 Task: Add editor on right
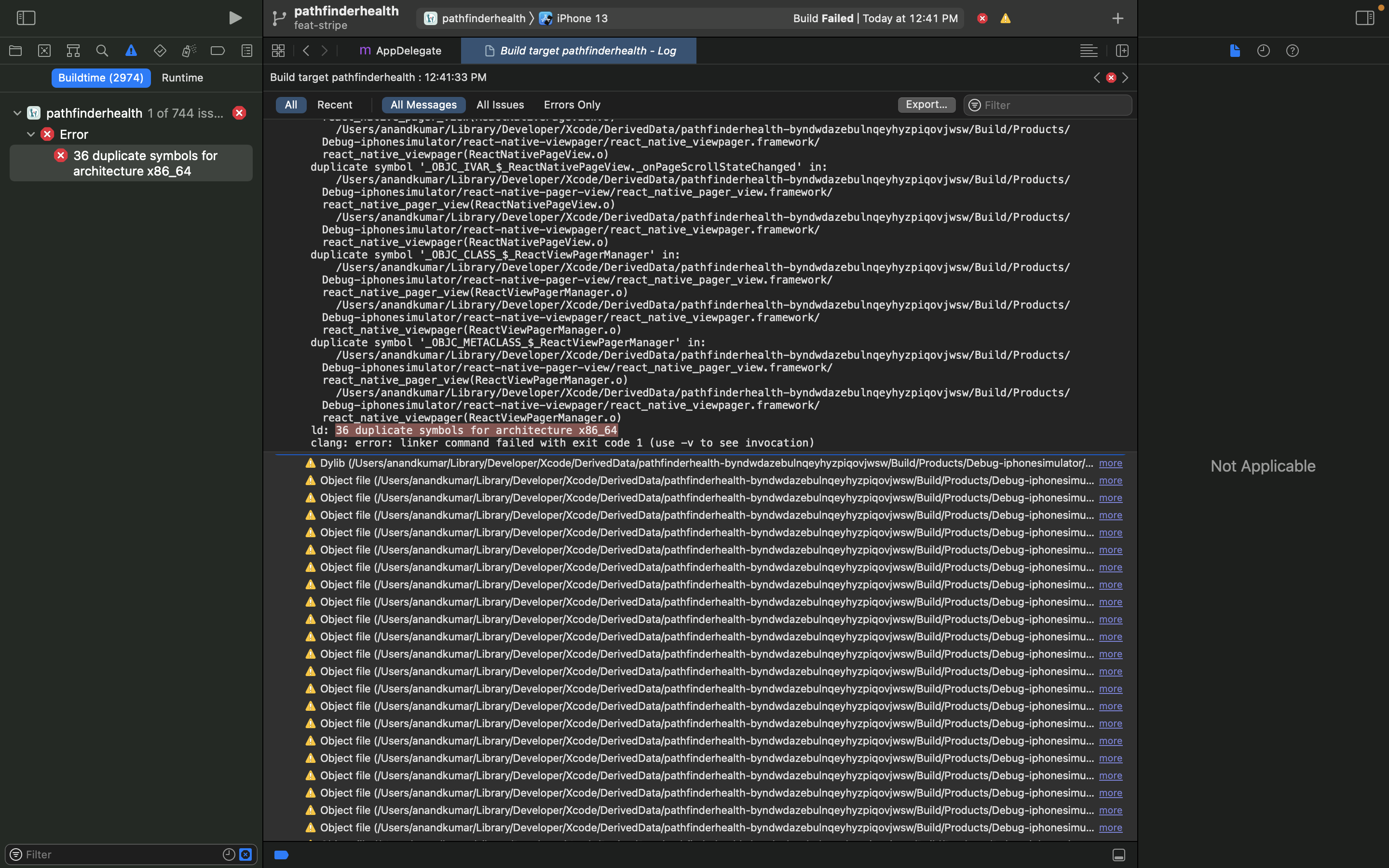[x=1122, y=51]
